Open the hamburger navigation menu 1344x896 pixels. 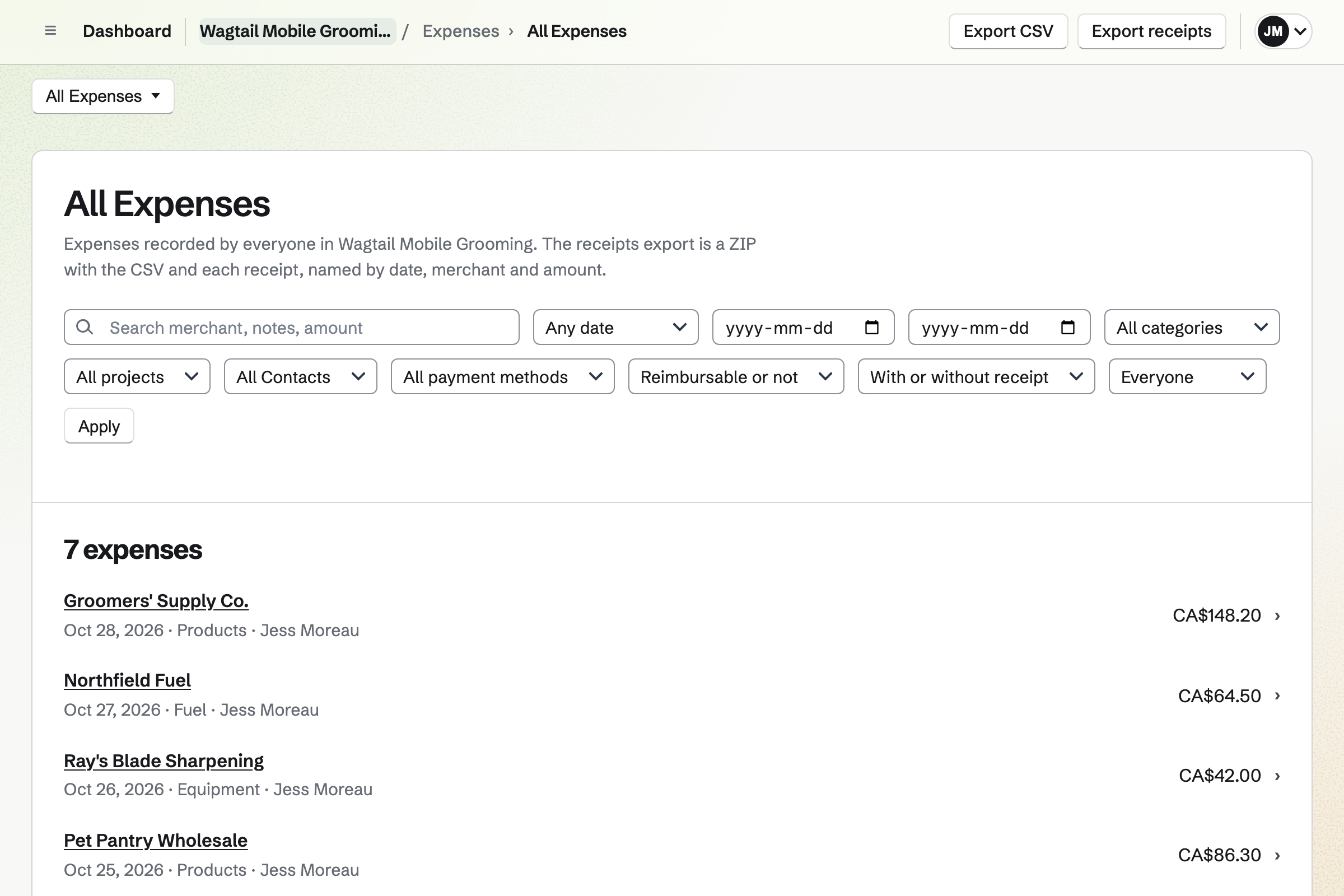point(50,31)
